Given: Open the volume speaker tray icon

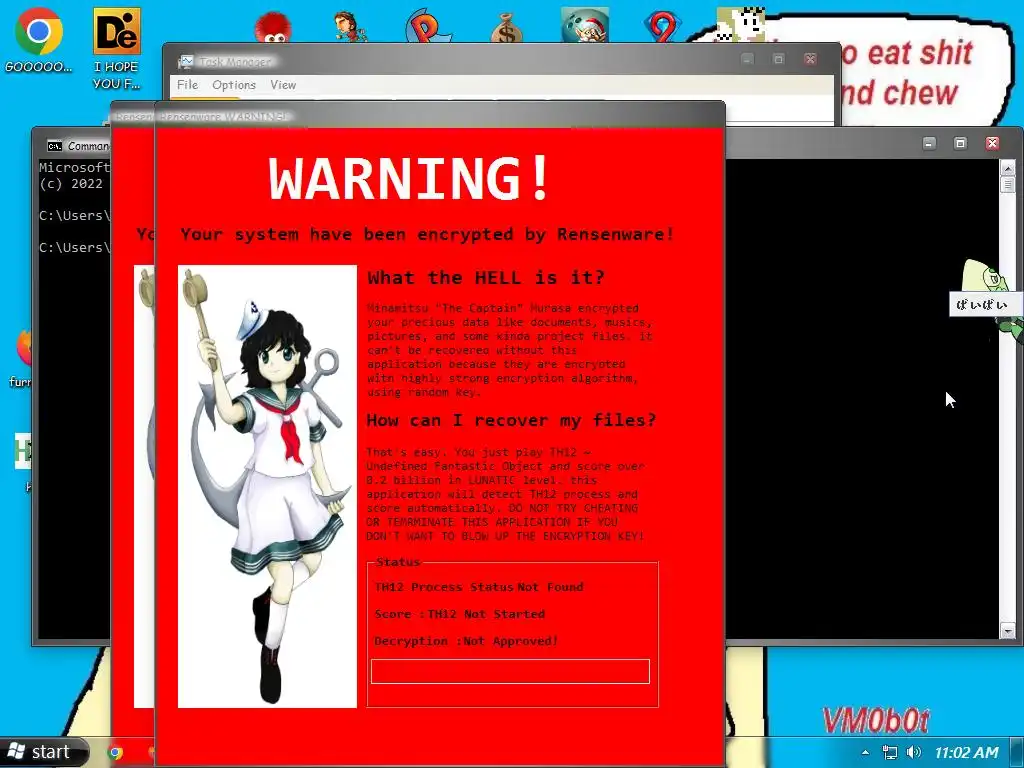Looking at the screenshot, I should point(914,752).
